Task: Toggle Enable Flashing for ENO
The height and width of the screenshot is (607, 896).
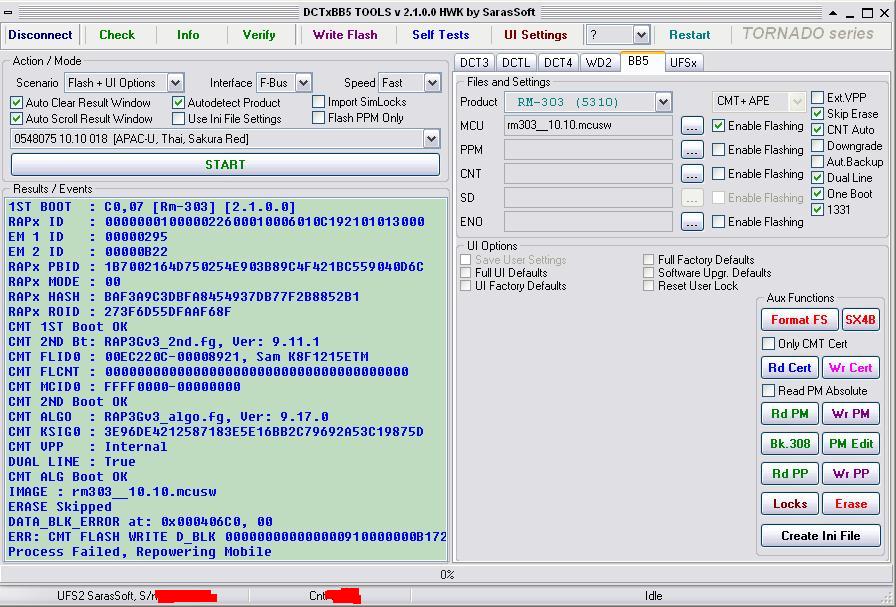Action: click(719, 222)
